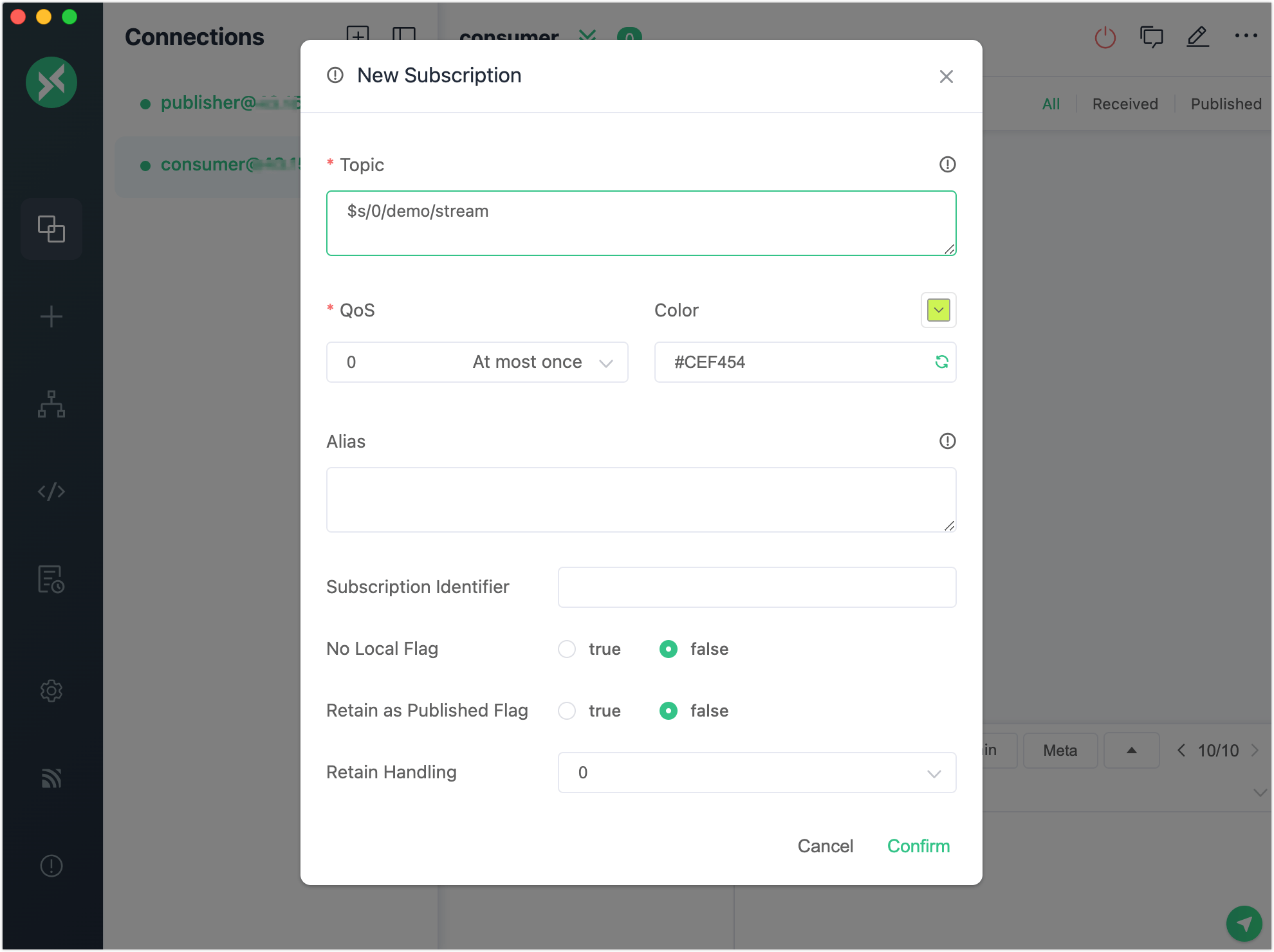Open the color picker swatch dropdown
This screenshot has height=952, width=1274.
pyautogui.click(x=938, y=310)
